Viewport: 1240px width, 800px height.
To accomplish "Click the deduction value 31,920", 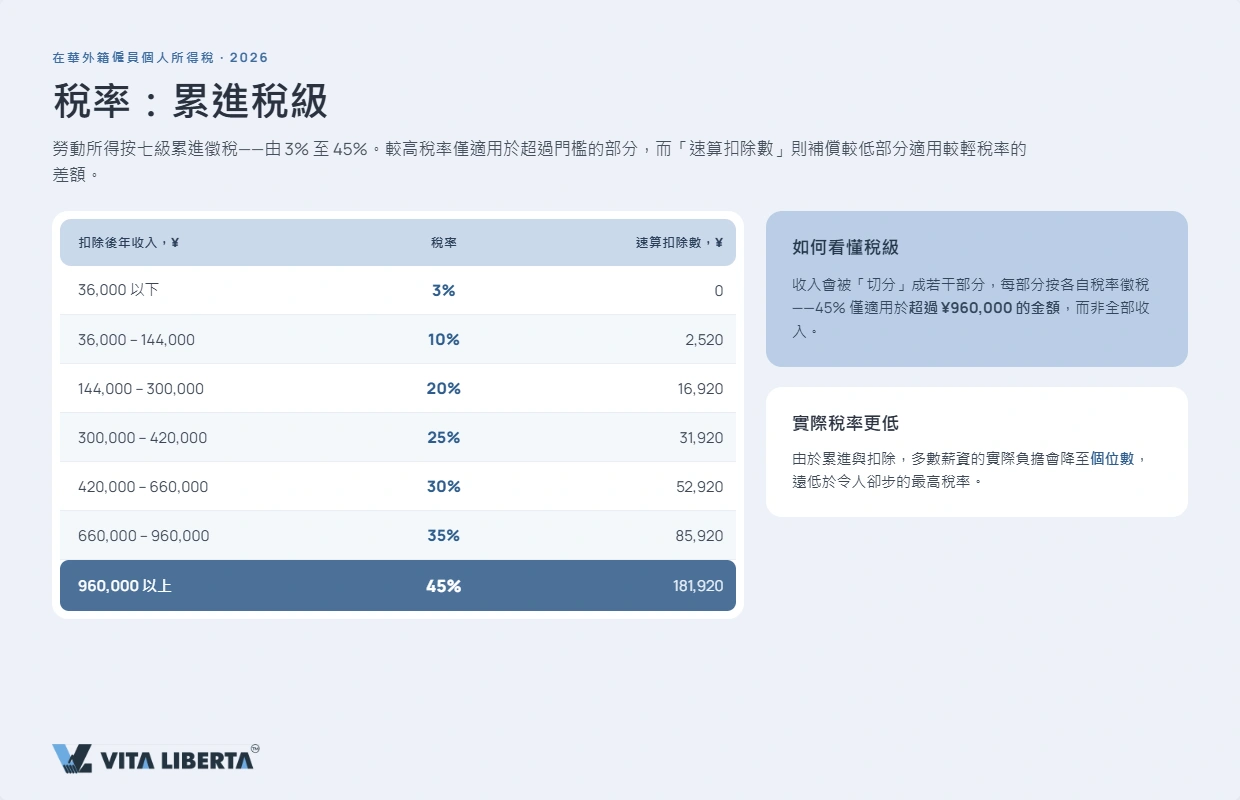I will tap(700, 438).
